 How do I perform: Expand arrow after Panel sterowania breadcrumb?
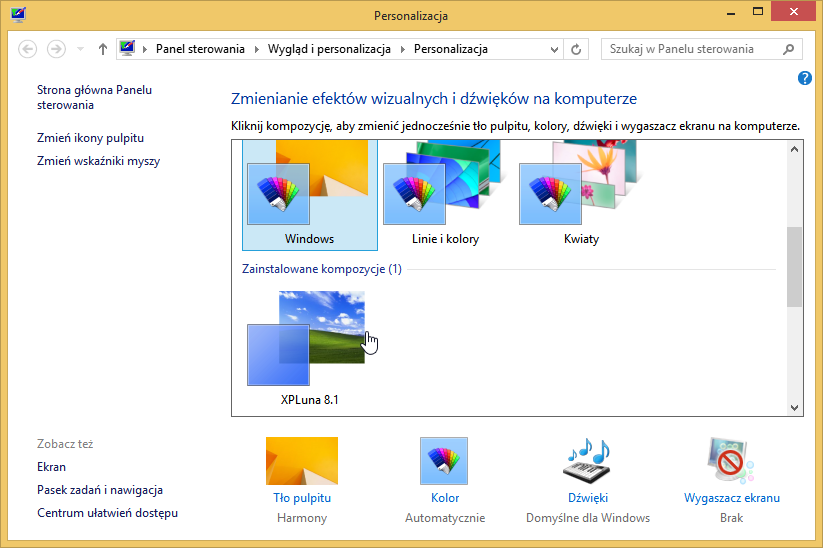tap(257, 49)
